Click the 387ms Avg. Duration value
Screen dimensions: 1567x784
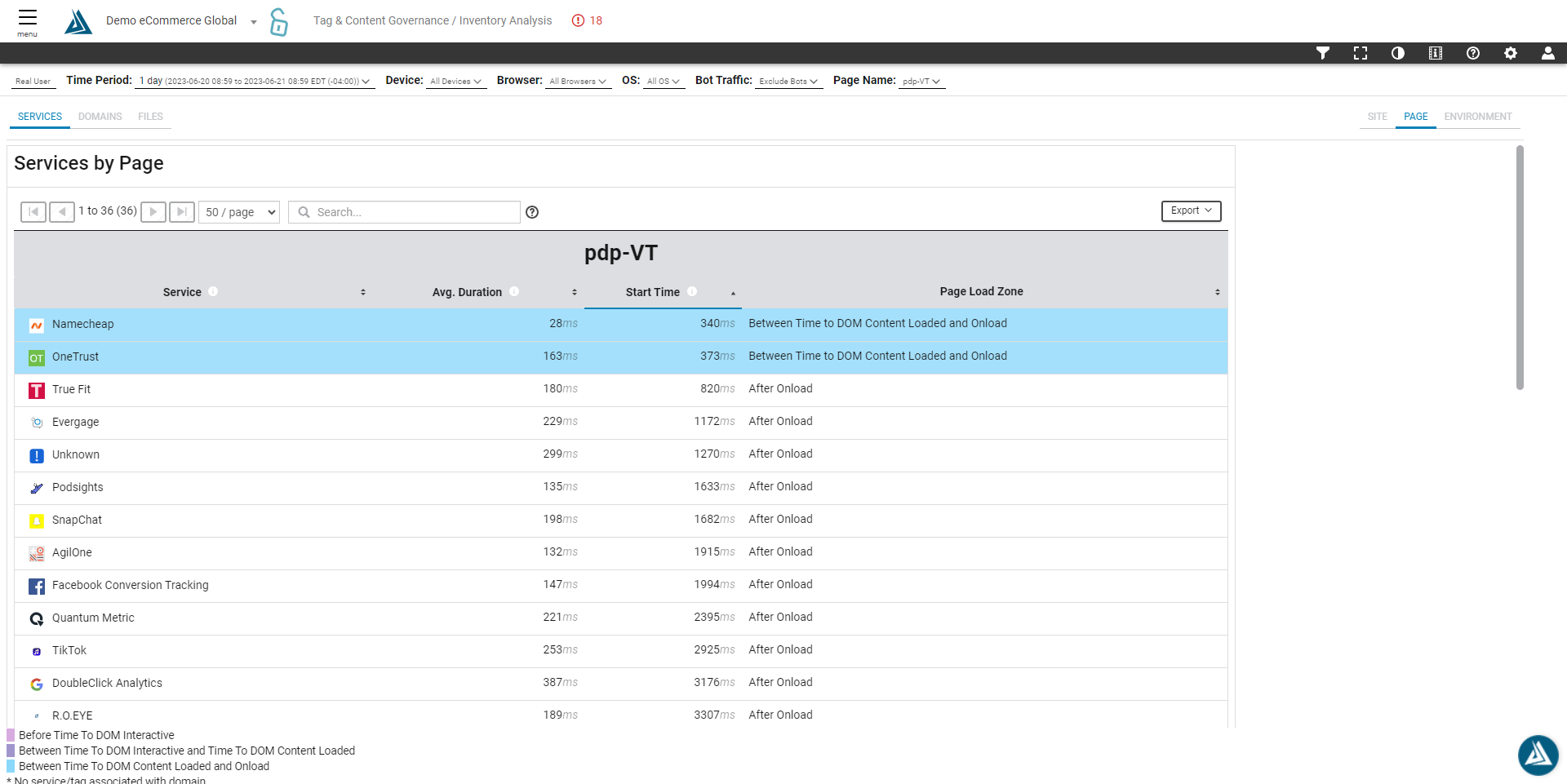560,682
